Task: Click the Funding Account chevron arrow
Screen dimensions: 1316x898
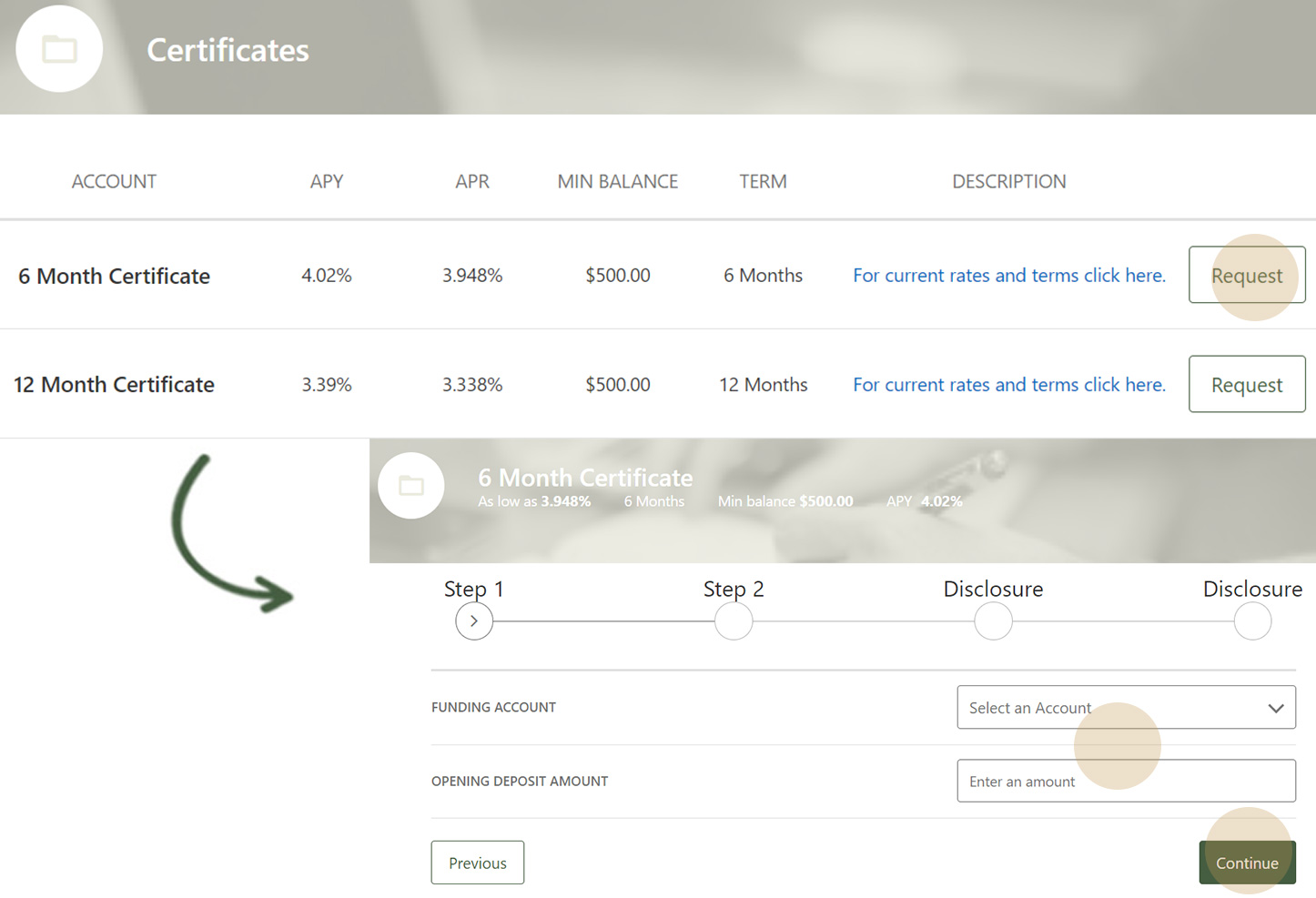Action: tap(1276, 708)
